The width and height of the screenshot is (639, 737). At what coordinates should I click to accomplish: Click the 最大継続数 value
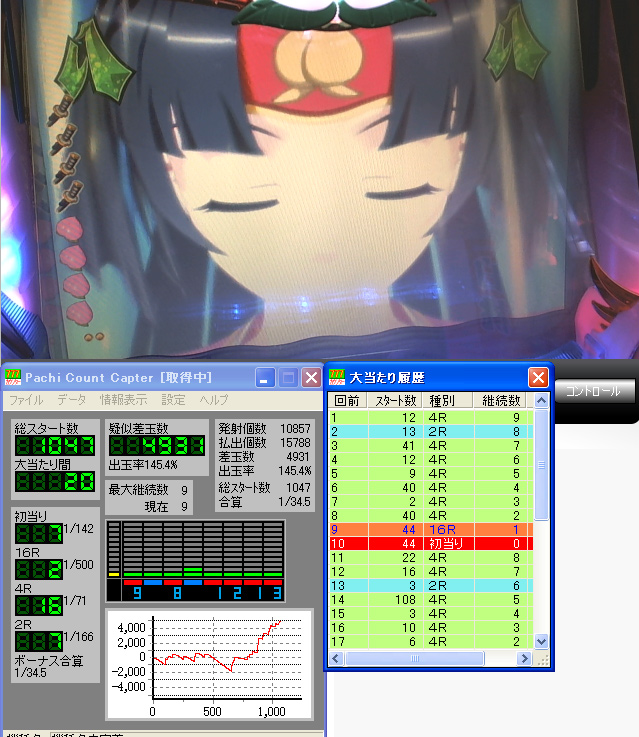184,490
